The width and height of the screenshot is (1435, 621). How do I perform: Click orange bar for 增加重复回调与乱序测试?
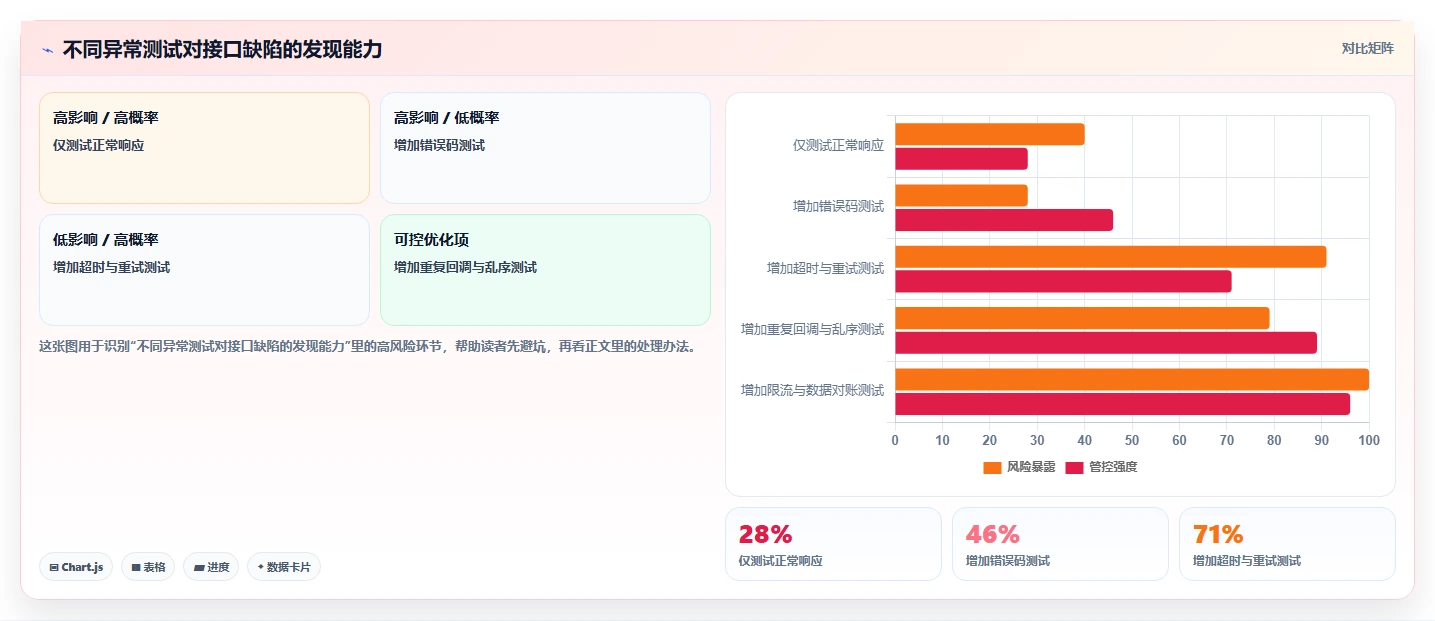[x=1082, y=318]
